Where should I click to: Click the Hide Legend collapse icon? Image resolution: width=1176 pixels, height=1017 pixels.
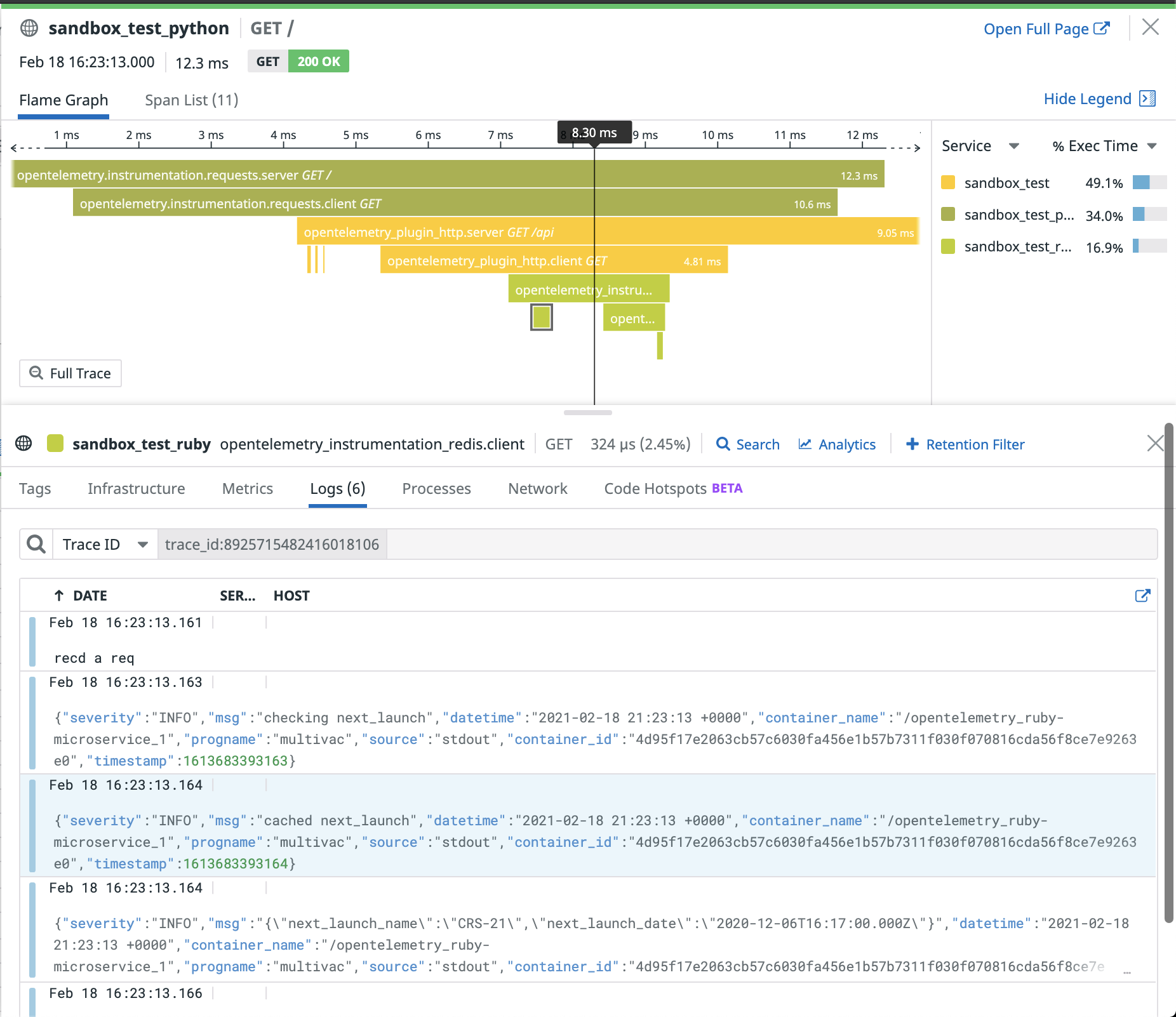(1147, 99)
